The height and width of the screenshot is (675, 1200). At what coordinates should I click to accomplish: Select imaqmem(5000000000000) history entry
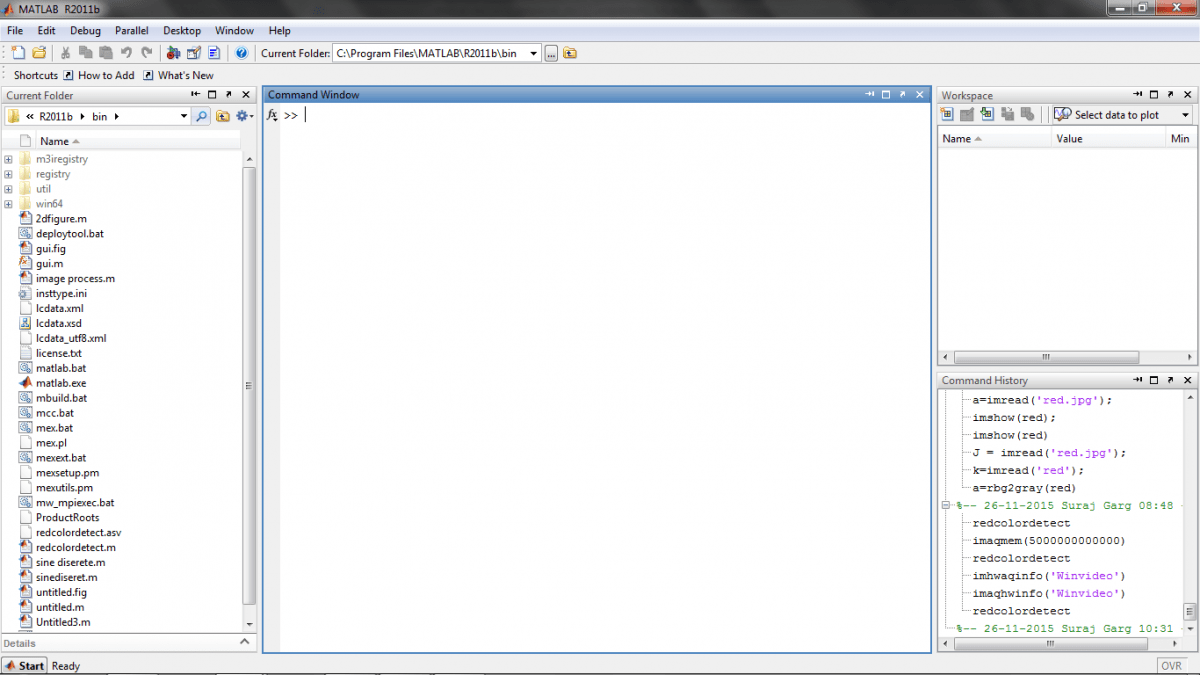(1049, 541)
